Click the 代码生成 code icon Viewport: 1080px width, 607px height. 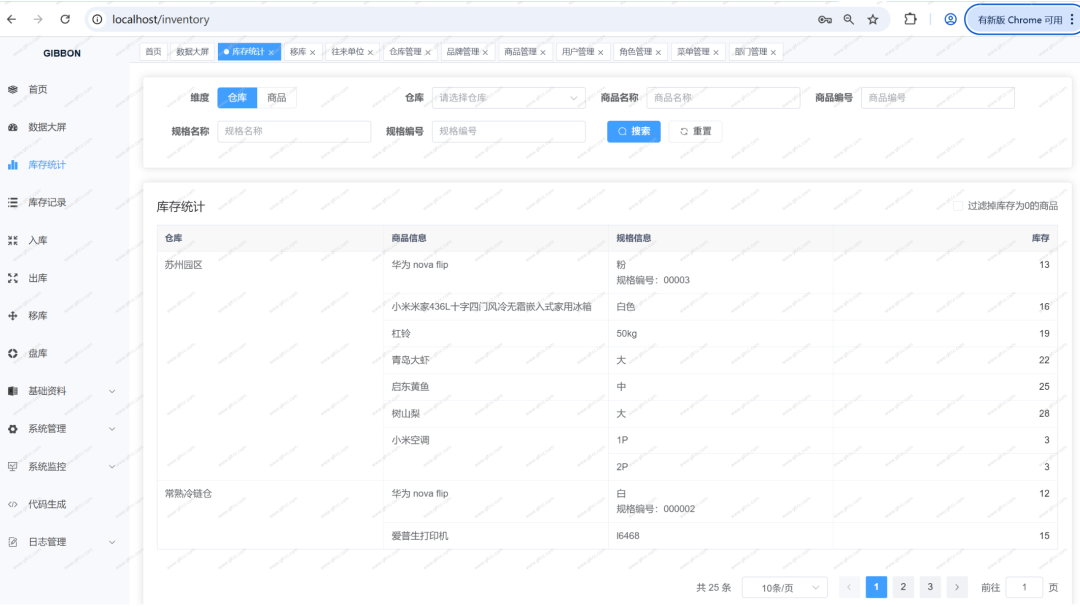pos(12,504)
